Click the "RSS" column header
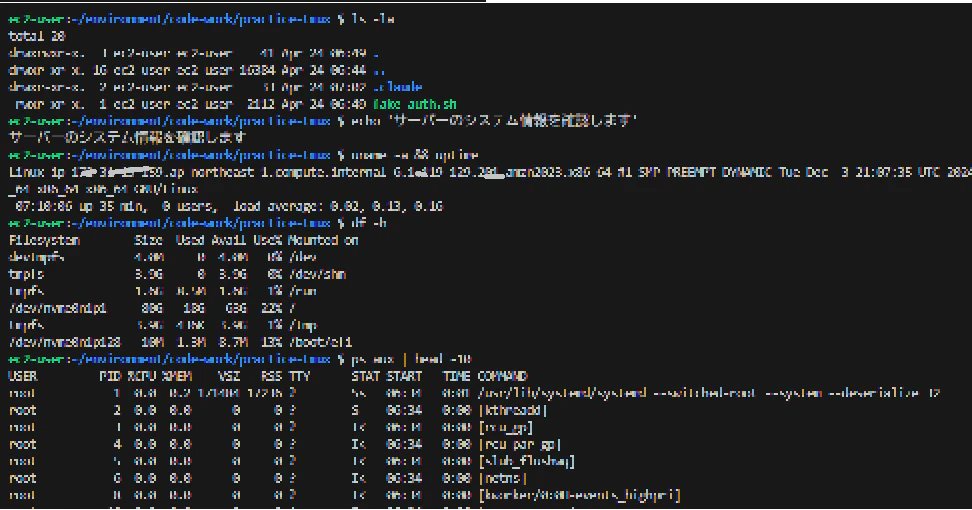The image size is (972, 510). 272,376
